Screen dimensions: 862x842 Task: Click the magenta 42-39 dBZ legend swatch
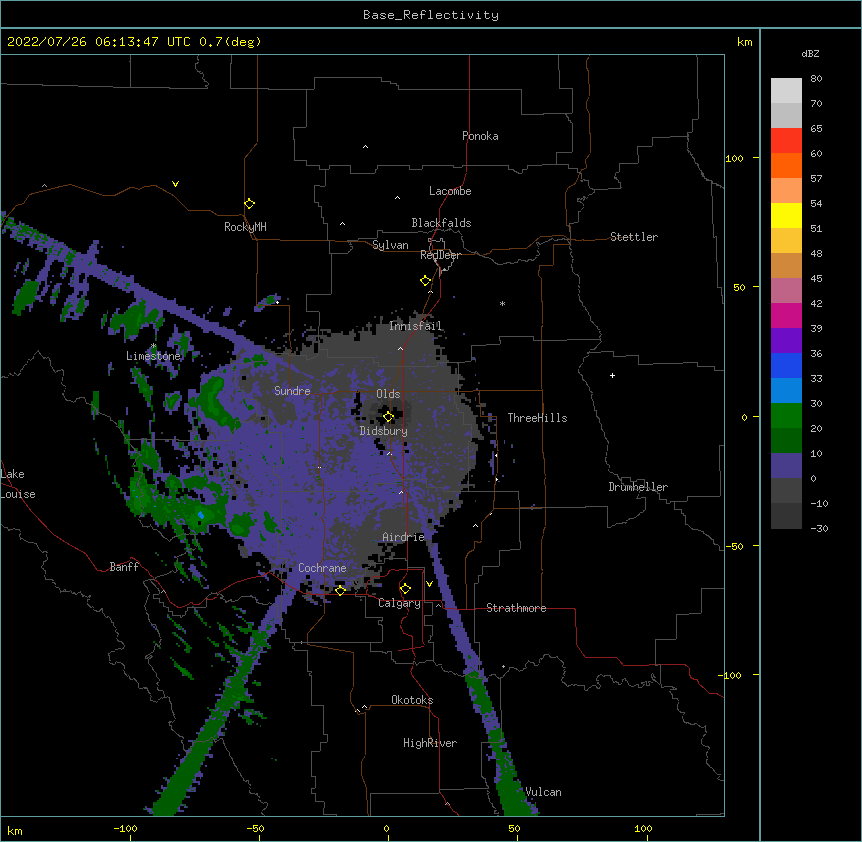coord(786,315)
